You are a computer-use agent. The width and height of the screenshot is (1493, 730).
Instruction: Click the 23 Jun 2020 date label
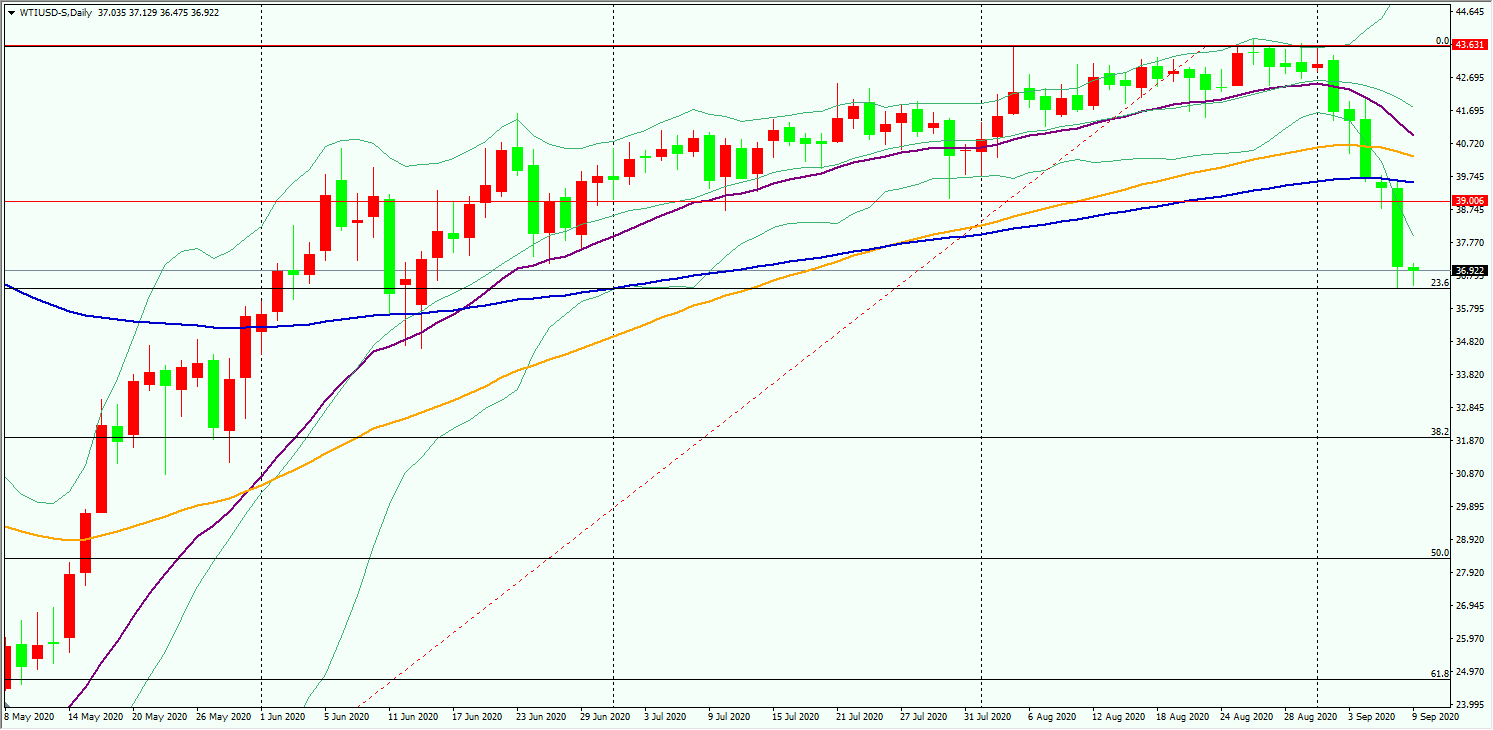[542, 717]
